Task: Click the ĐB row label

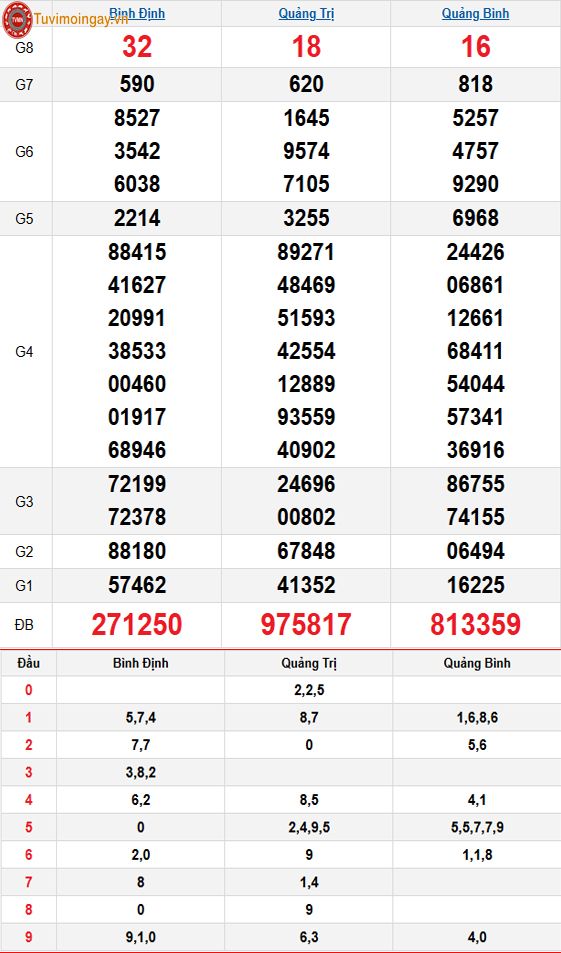Action: [x=24, y=625]
